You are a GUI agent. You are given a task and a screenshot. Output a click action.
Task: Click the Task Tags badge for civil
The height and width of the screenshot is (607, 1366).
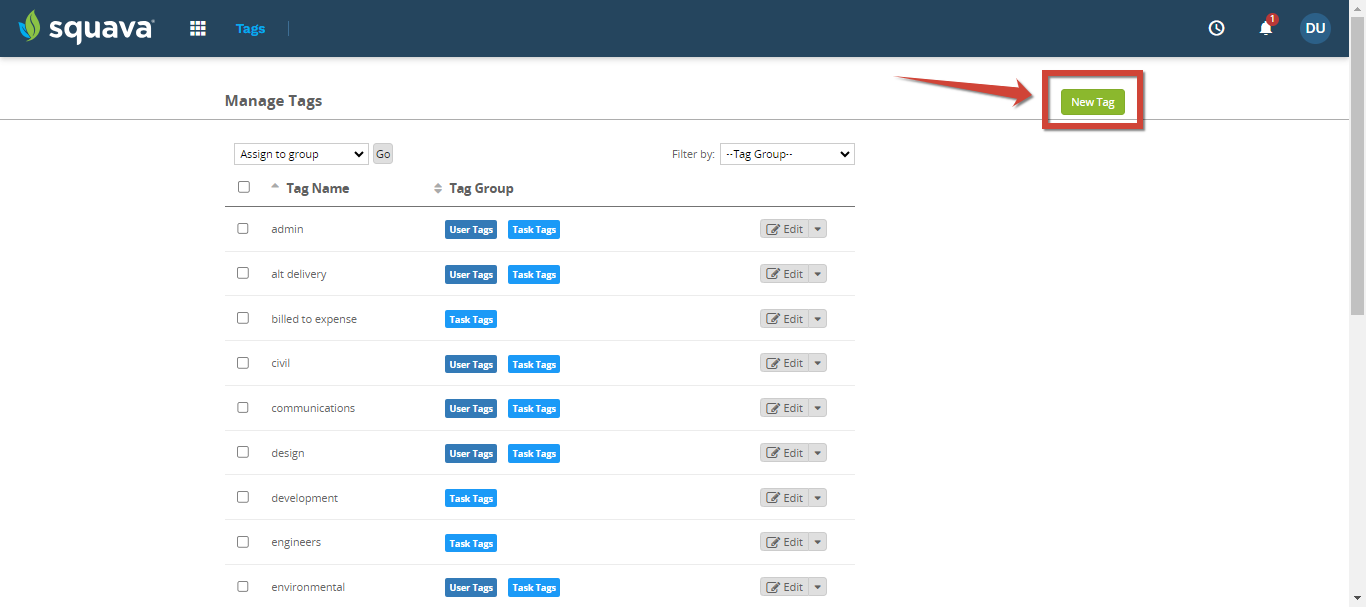pyautogui.click(x=534, y=364)
